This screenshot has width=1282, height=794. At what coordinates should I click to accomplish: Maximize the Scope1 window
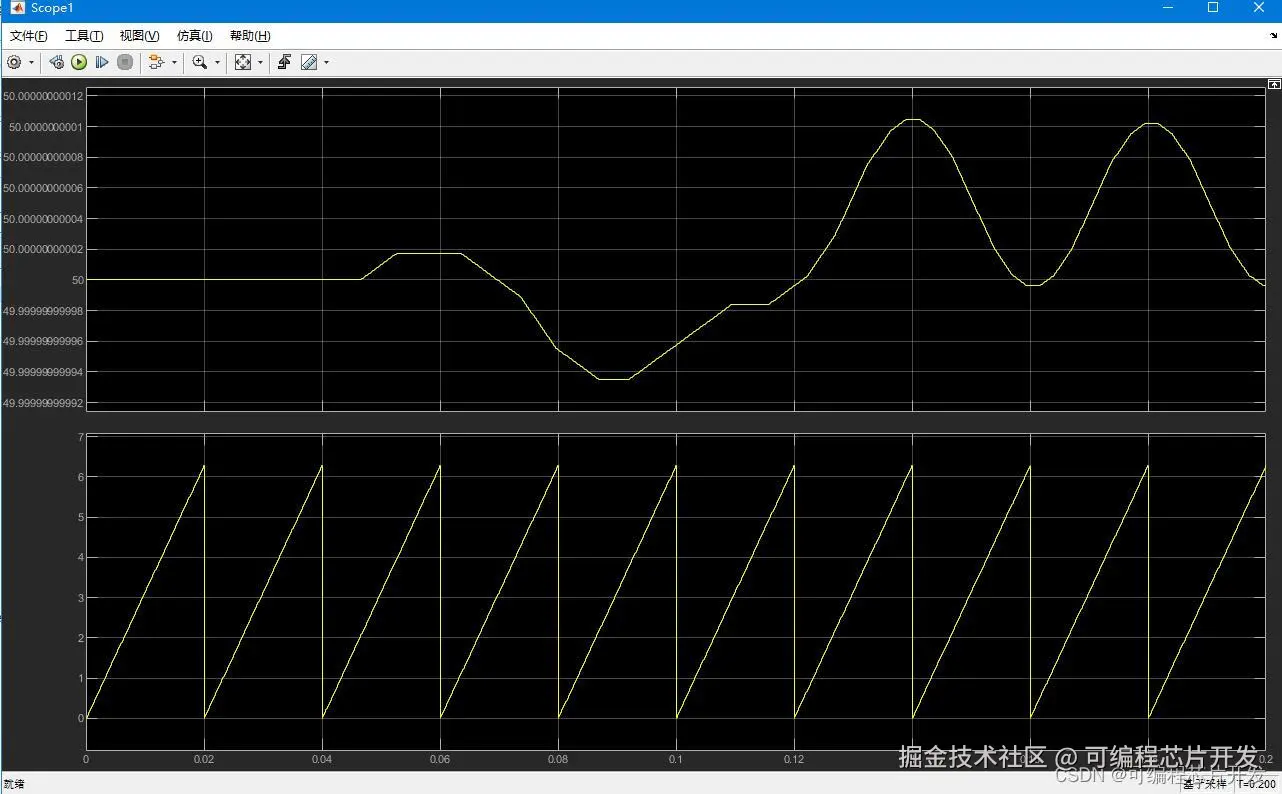pyautogui.click(x=1213, y=8)
